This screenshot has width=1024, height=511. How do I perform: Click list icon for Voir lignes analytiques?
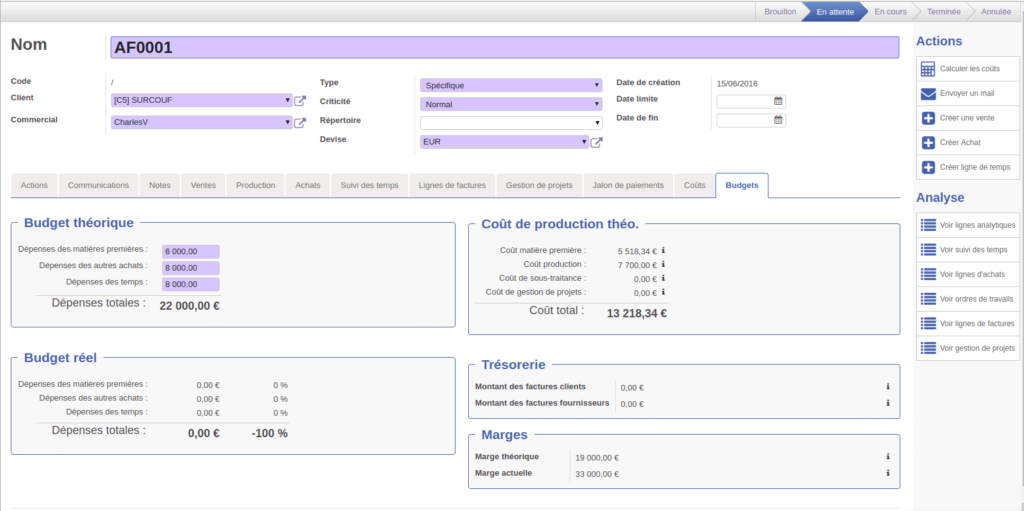(x=928, y=225)
